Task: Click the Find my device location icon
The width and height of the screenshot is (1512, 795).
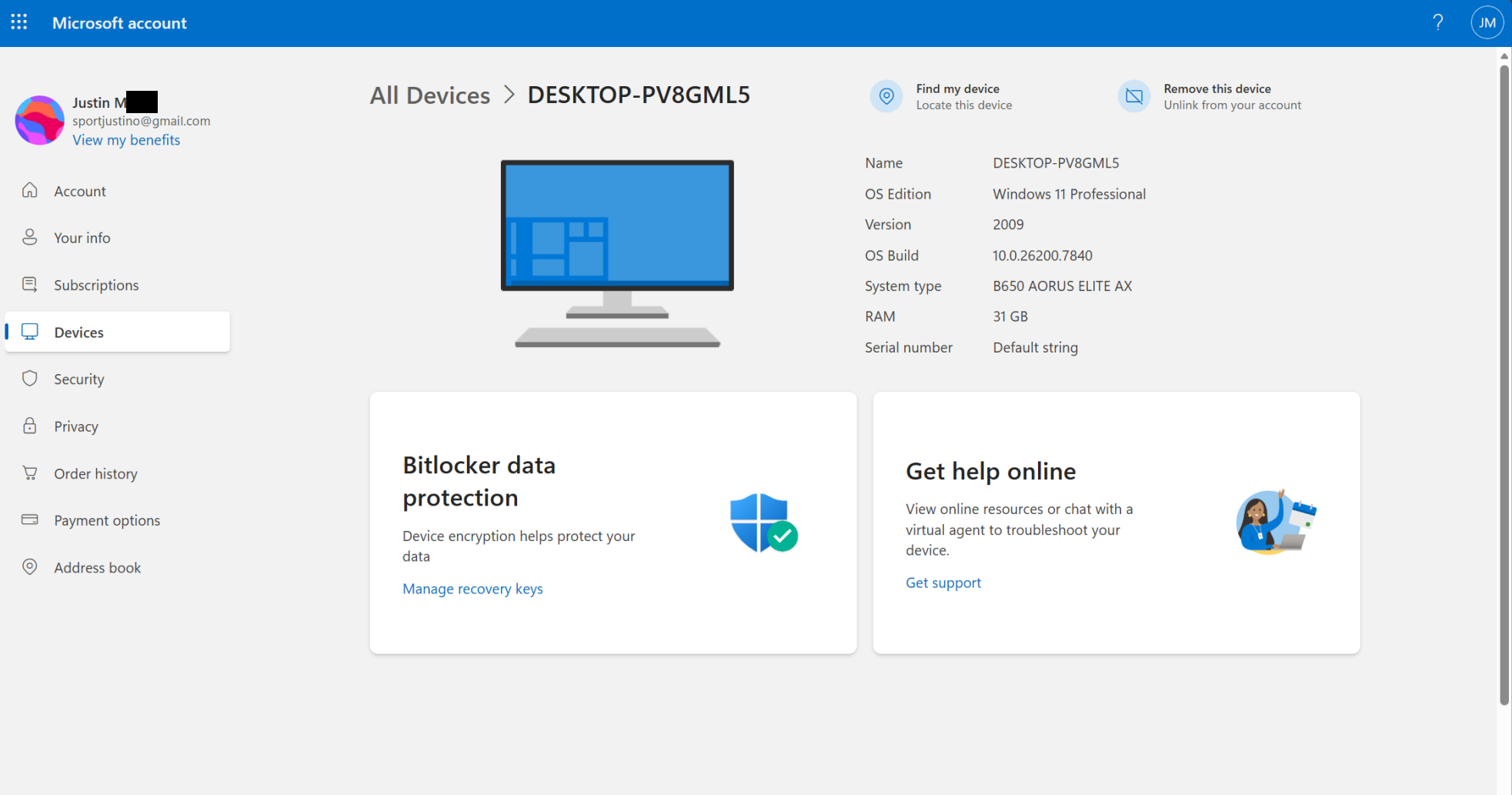Action: pyautogui.click(x=886, y=96)
